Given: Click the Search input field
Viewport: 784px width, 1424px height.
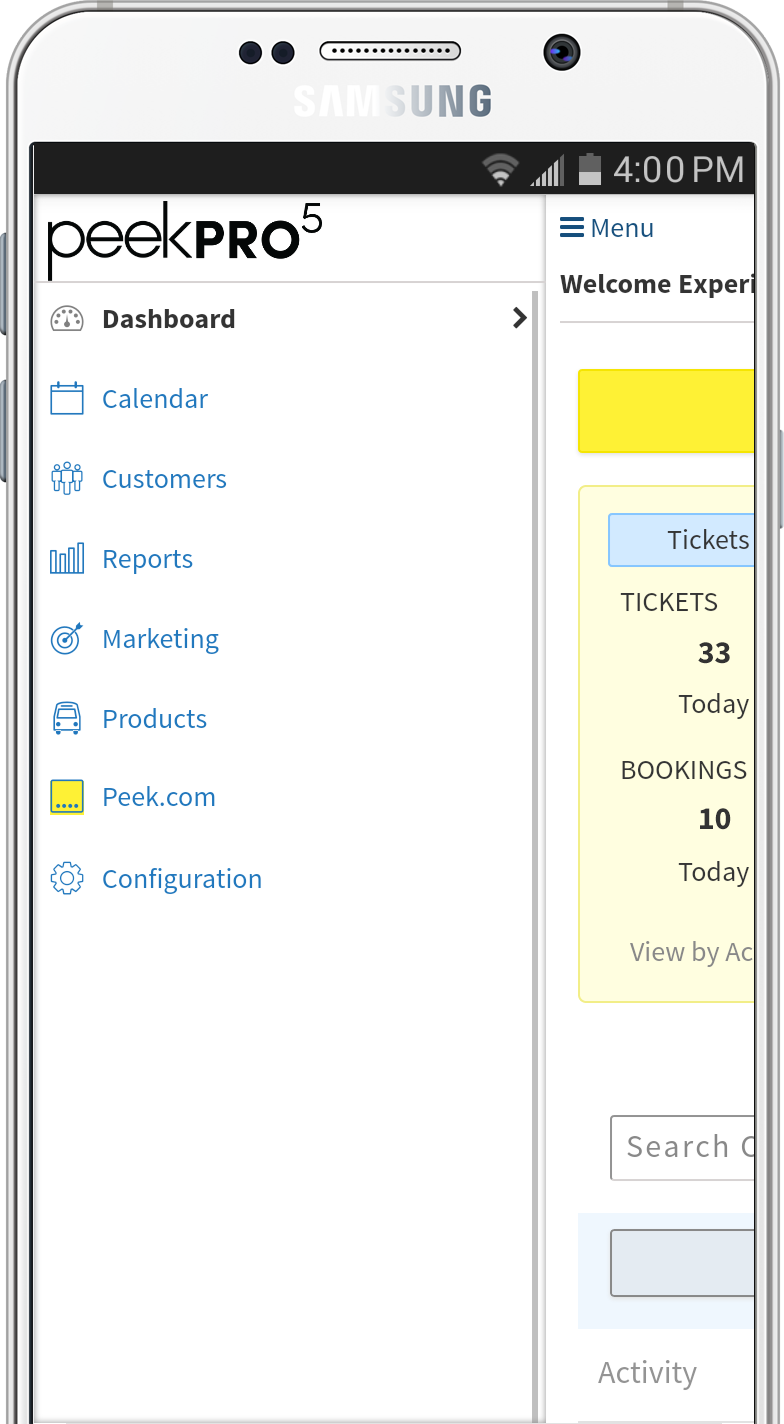Looking at the screenshot, I should [682, 1147].
